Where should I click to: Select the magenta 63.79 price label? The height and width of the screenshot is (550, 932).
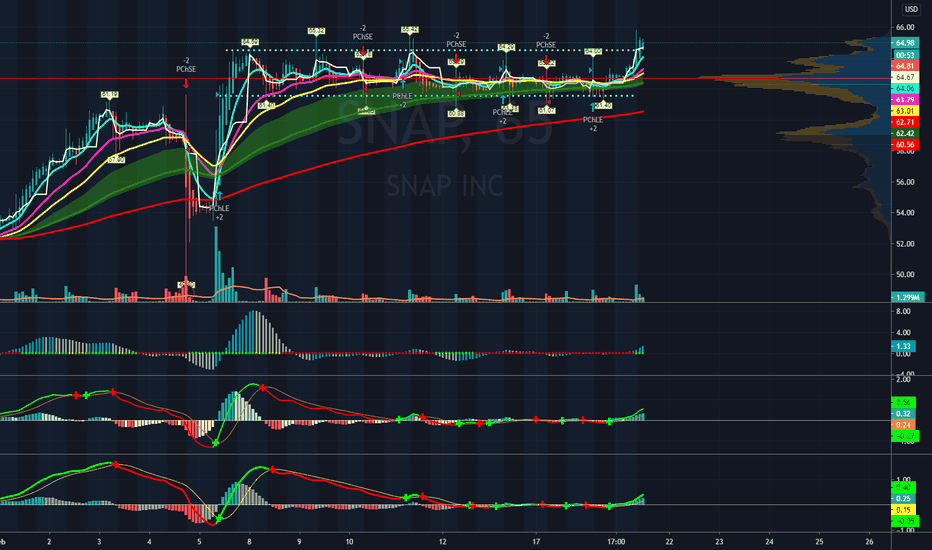pyautogui.click(x=905, y=100)
